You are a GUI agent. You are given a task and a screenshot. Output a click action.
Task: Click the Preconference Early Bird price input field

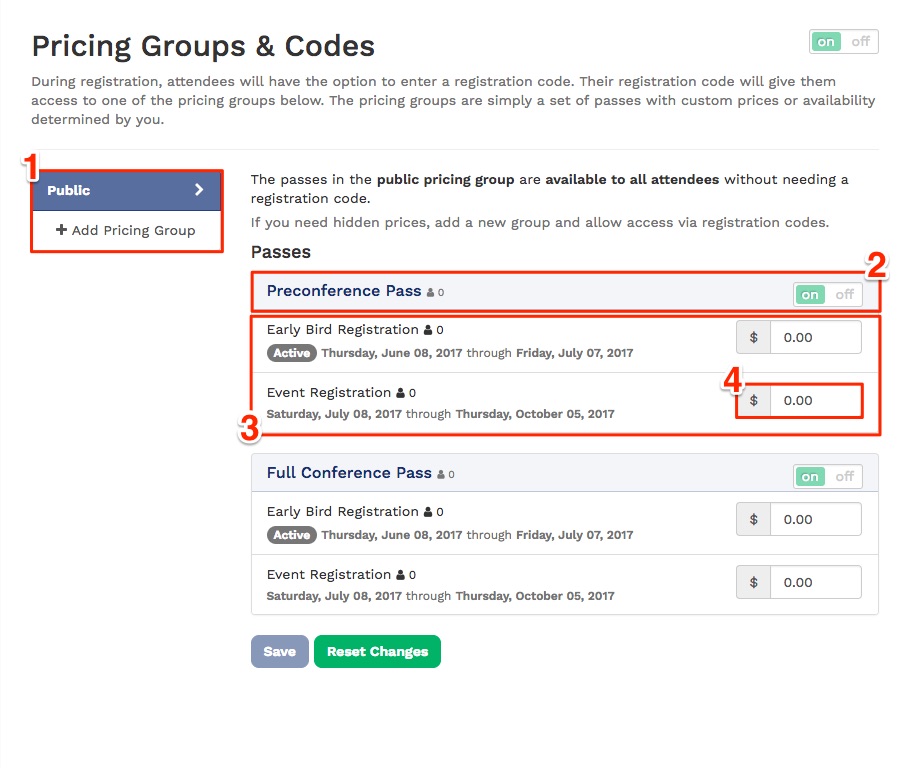coord(816,337)
